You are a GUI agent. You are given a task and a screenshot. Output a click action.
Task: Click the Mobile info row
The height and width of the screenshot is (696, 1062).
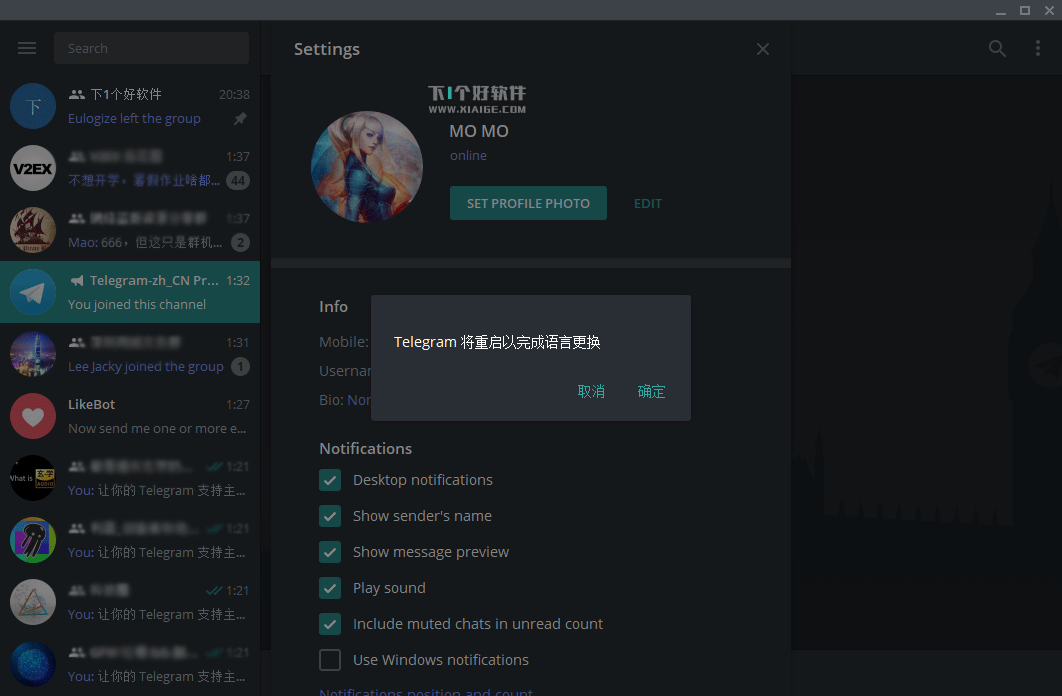click(x=344, y=342)
